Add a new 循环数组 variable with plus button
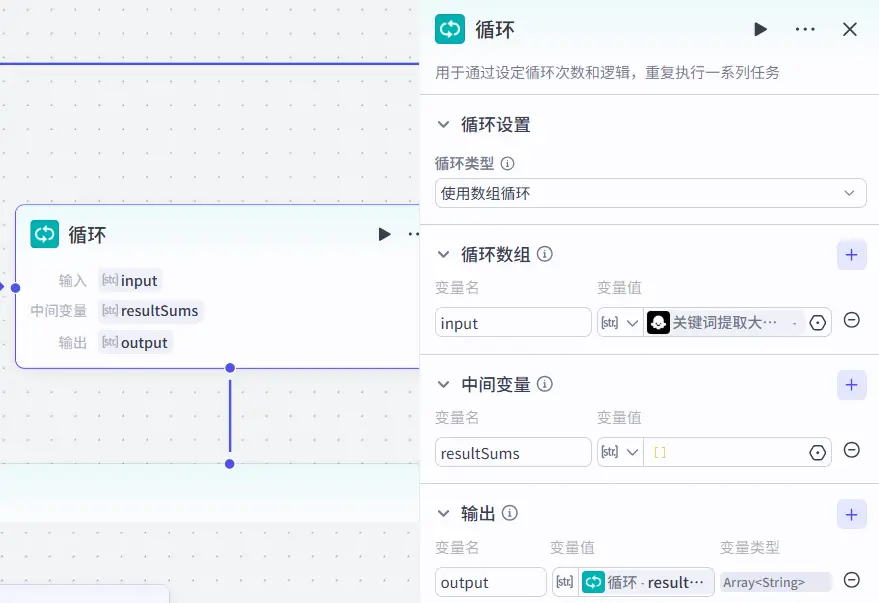879x603 pixels. tap(851, 255)
